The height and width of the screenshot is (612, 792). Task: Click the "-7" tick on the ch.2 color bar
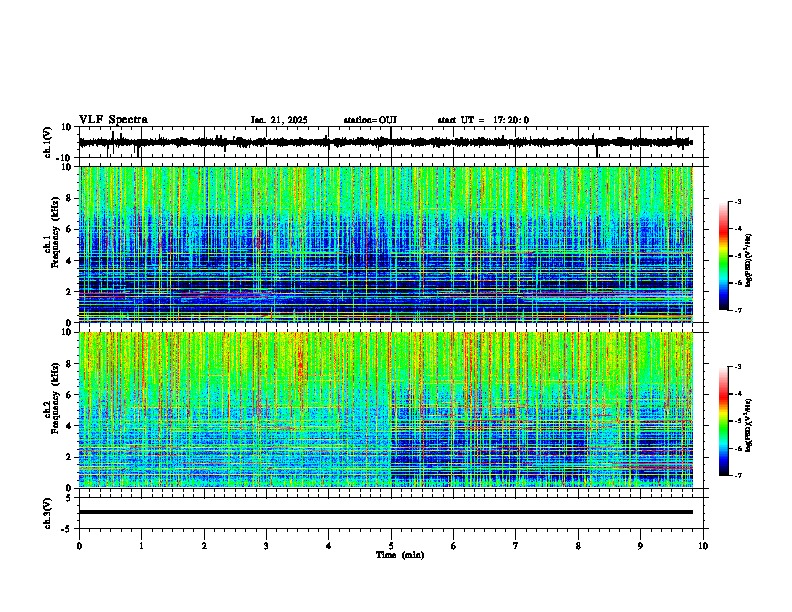click(737, 476)
